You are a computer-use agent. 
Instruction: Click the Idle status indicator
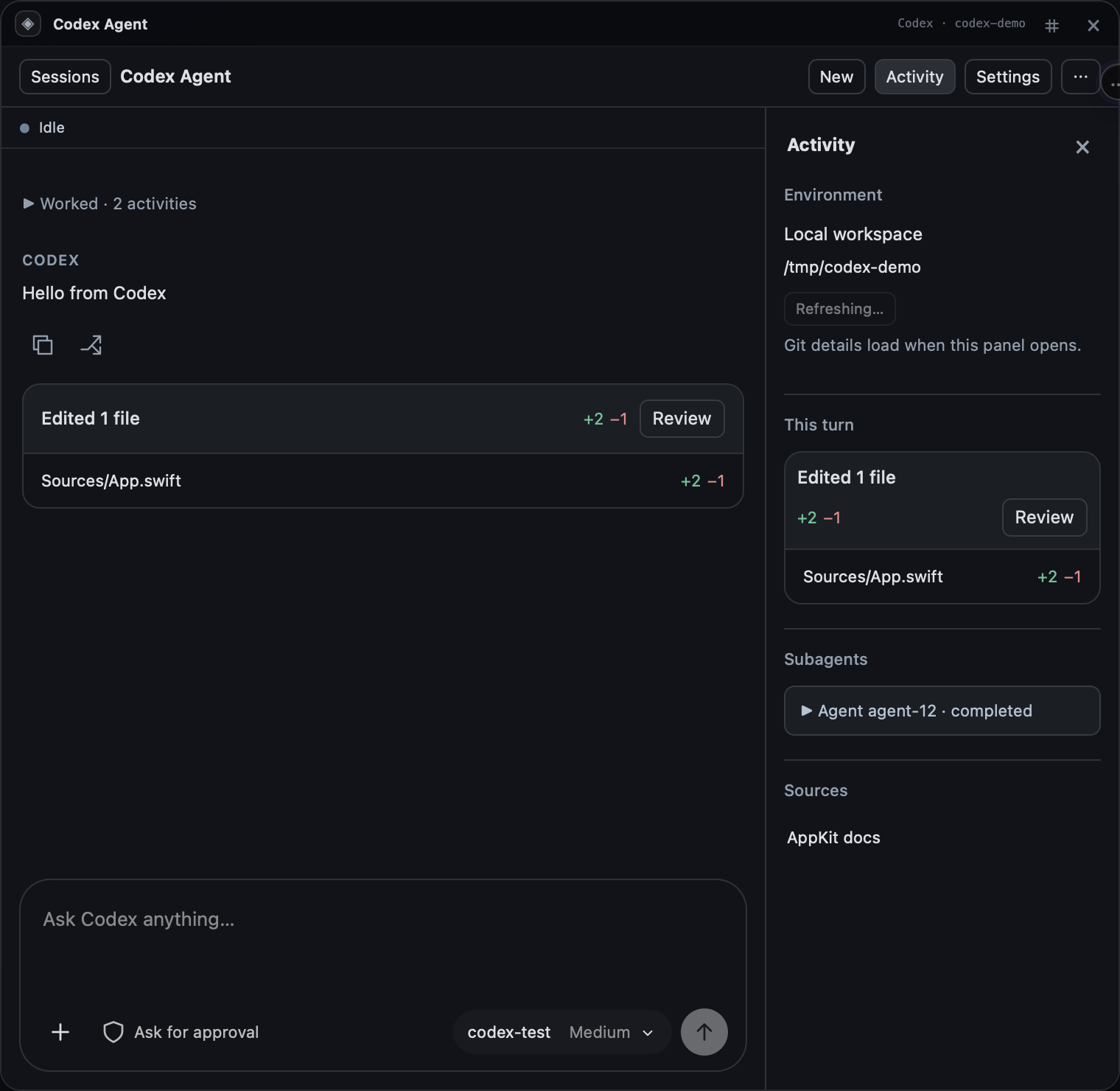pos(43,128)
